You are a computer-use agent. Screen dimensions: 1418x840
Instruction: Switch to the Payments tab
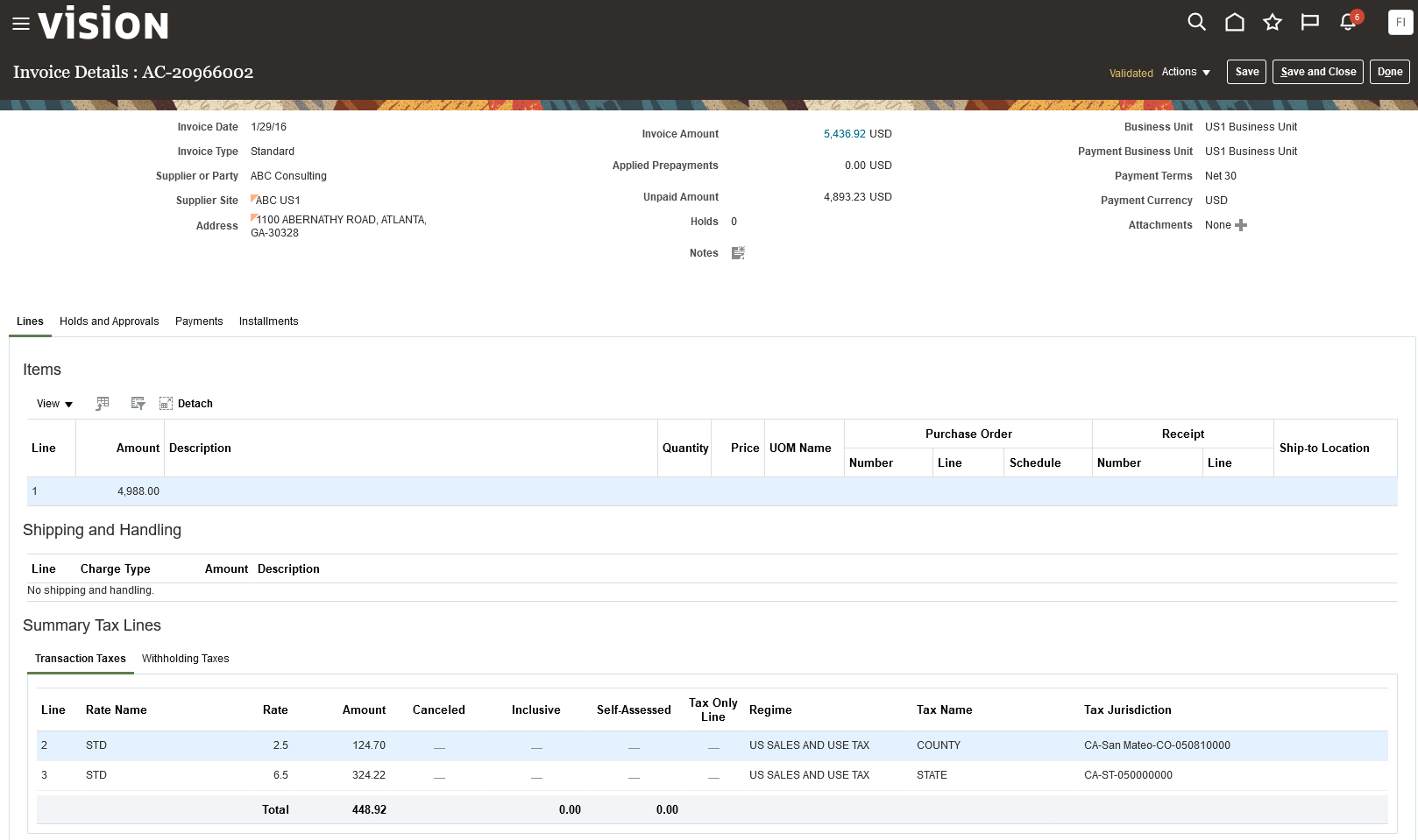click(x=199, y=321)
